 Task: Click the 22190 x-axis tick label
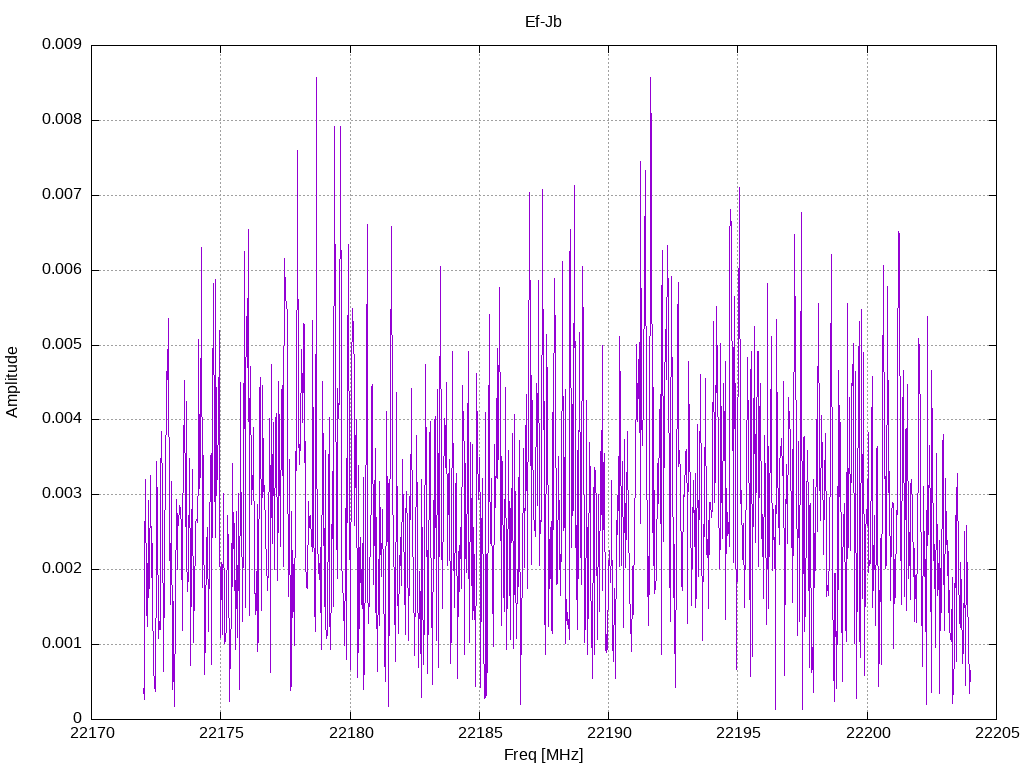[x=609, y=733]
